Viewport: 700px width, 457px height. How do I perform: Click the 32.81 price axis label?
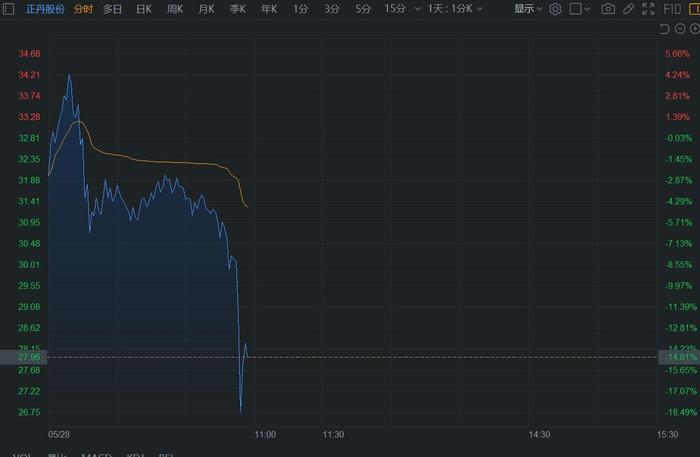(x=29, y=138)
